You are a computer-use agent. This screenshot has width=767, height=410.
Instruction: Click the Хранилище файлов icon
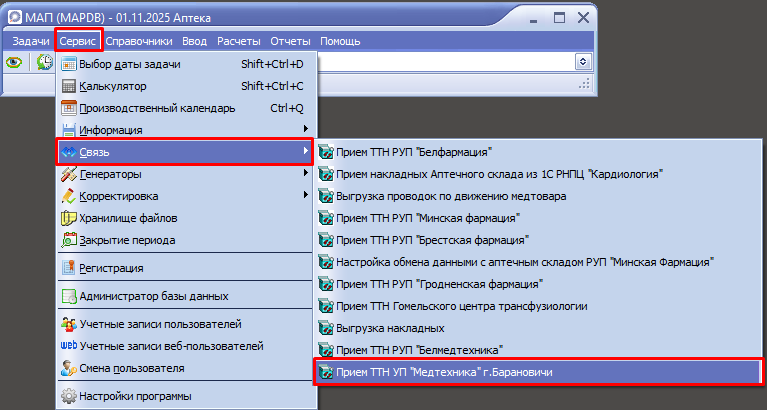(69, 218)
